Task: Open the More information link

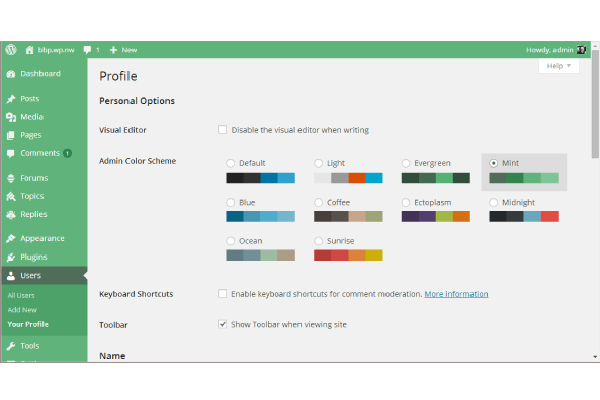Action: [x=456, y=294]
